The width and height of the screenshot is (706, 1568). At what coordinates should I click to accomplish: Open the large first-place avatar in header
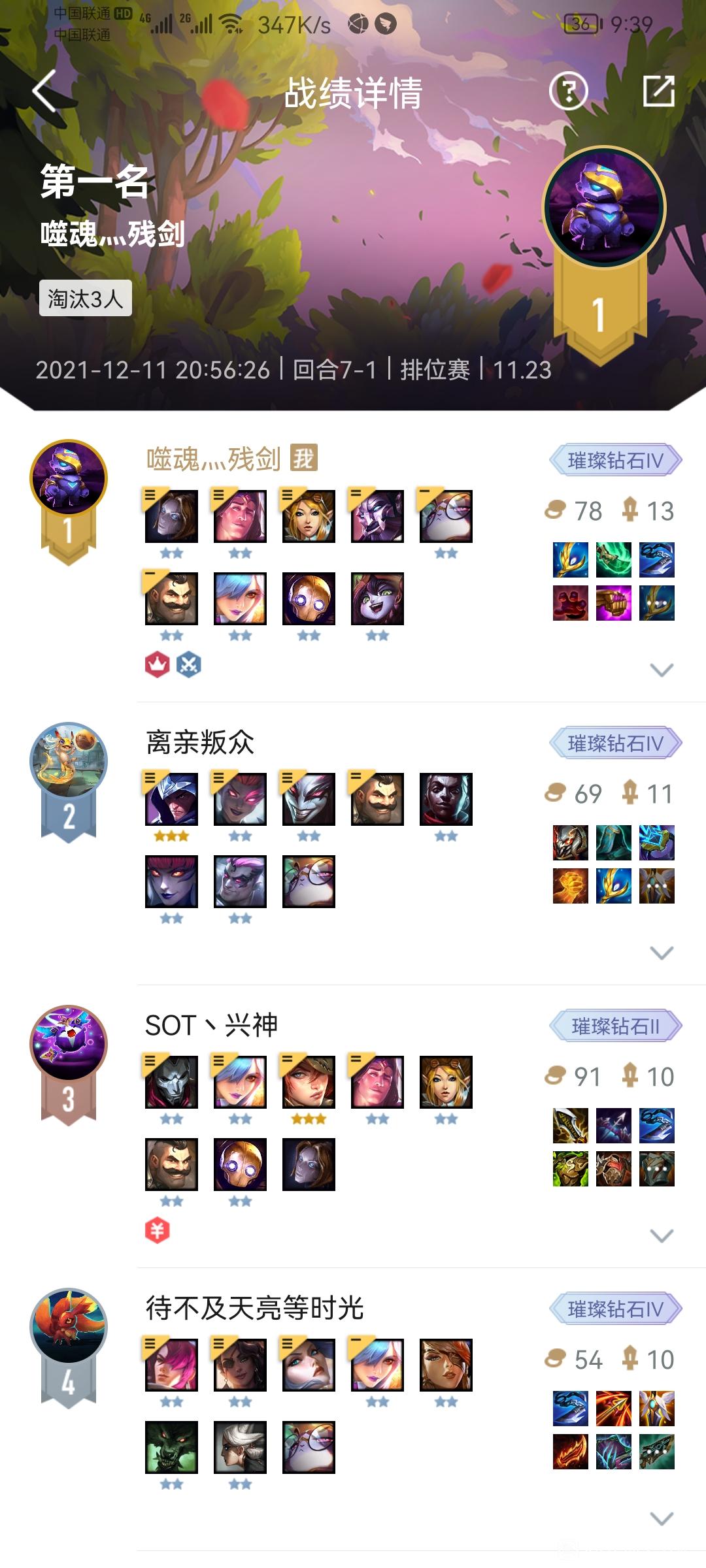click(x=604, y=207)
